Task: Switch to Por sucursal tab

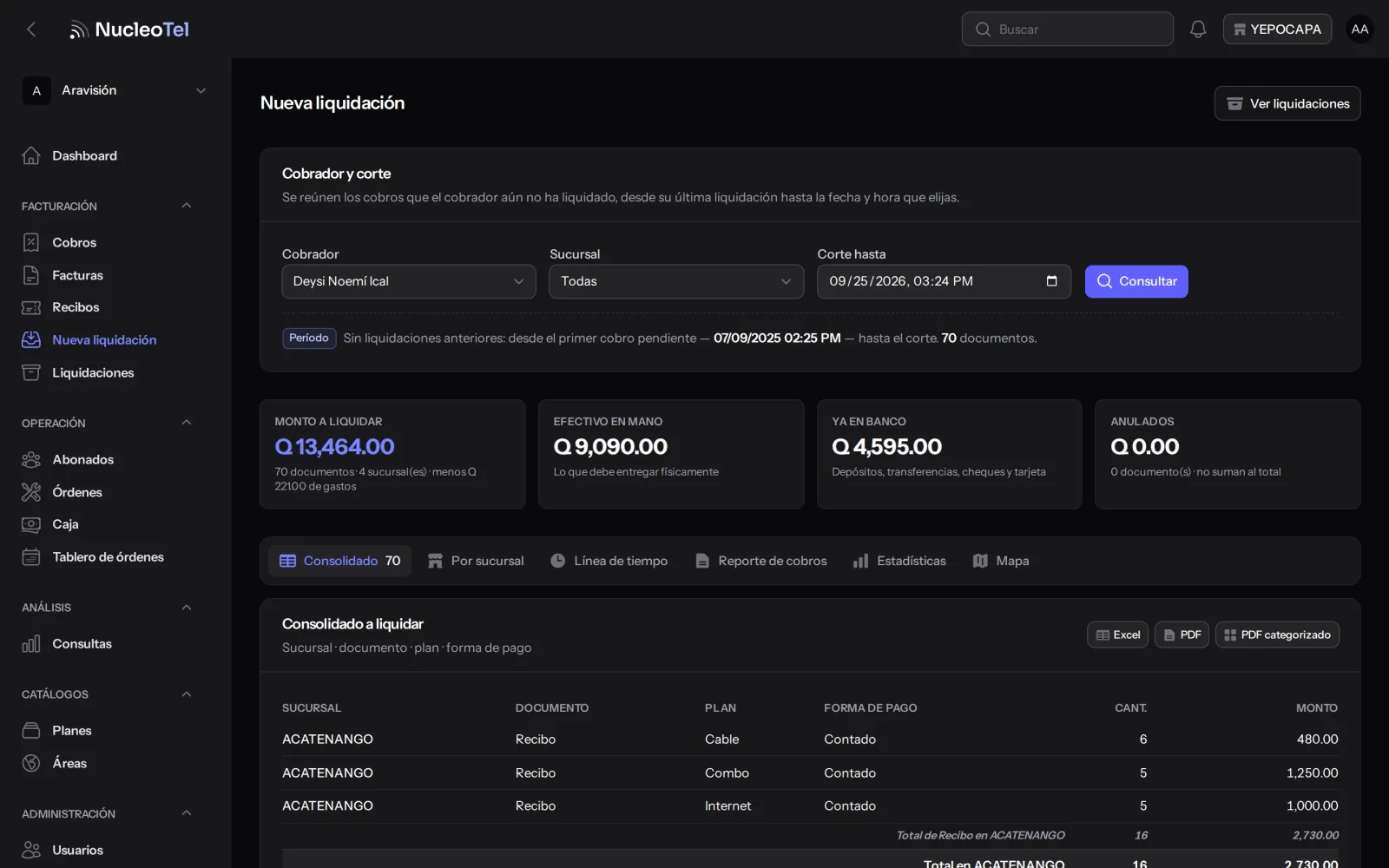Action: click(x=476, y=561)
